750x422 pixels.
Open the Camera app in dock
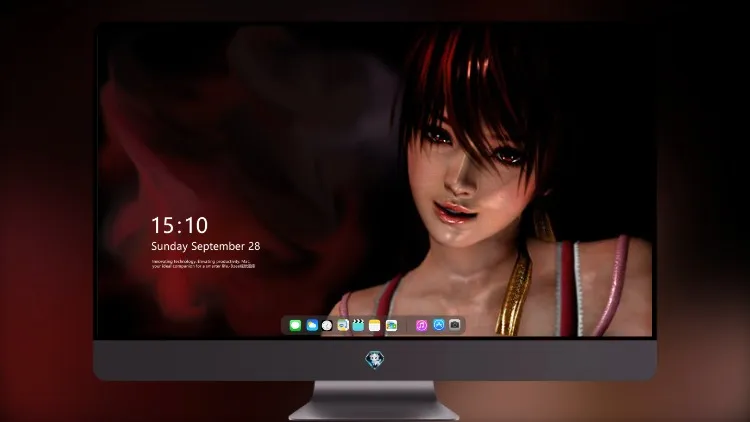tap(455, 325)
